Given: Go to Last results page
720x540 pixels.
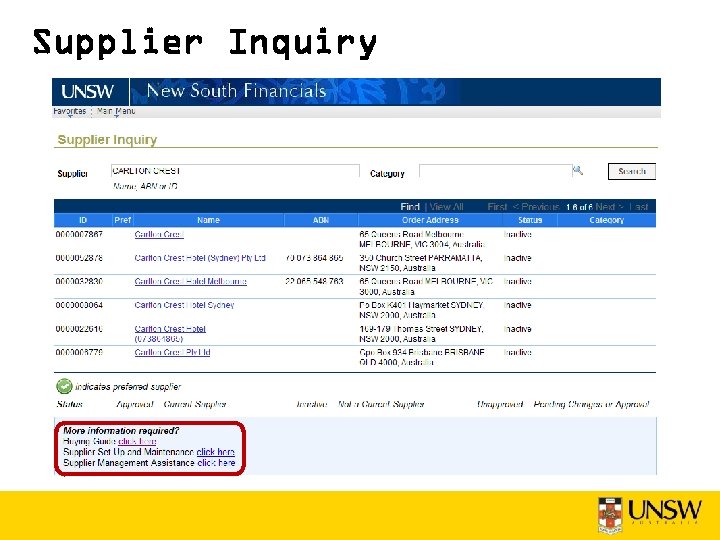Looking at the screenshot, I should pos(638,207).
